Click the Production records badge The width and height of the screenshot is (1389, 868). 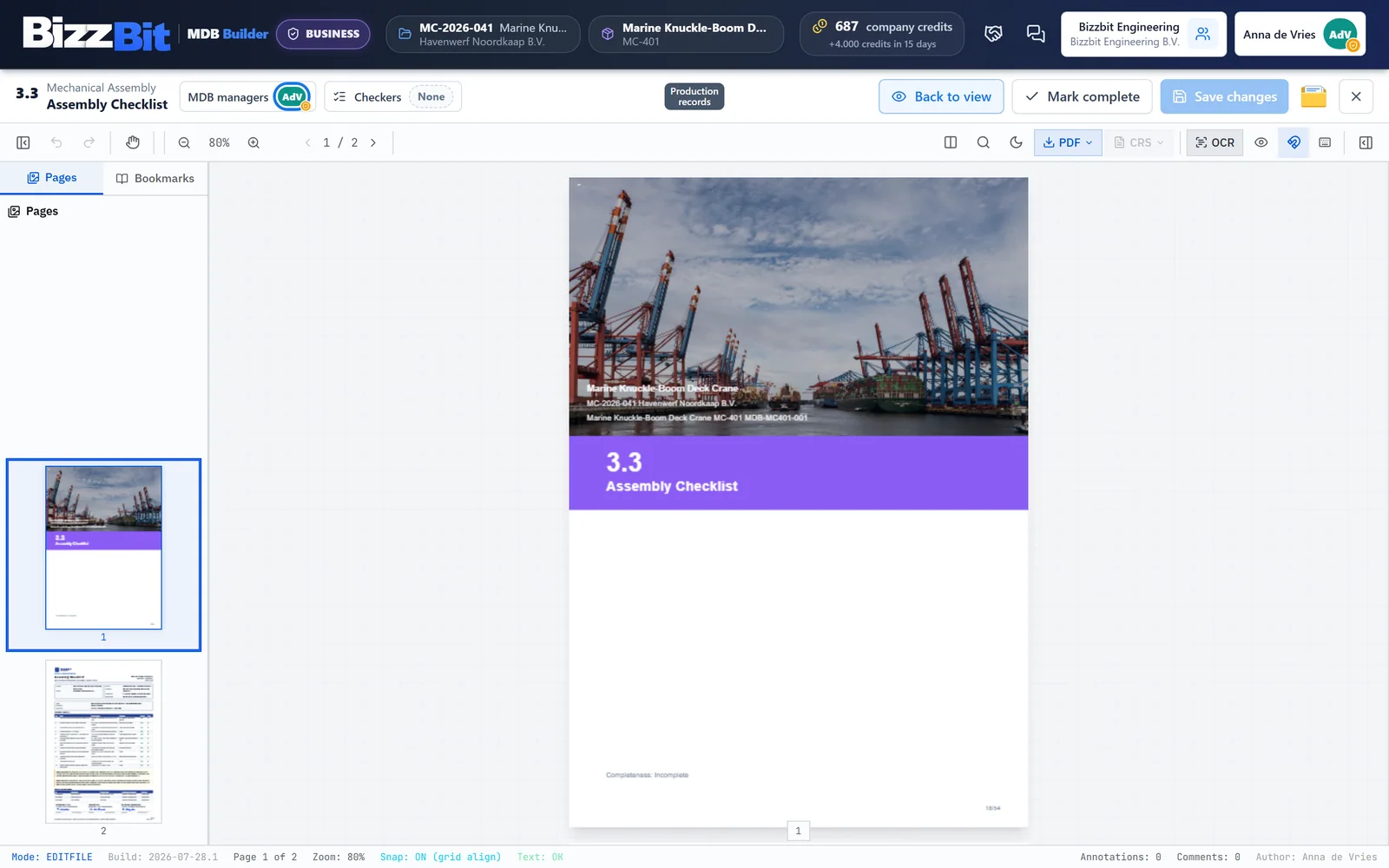point(694,96)
